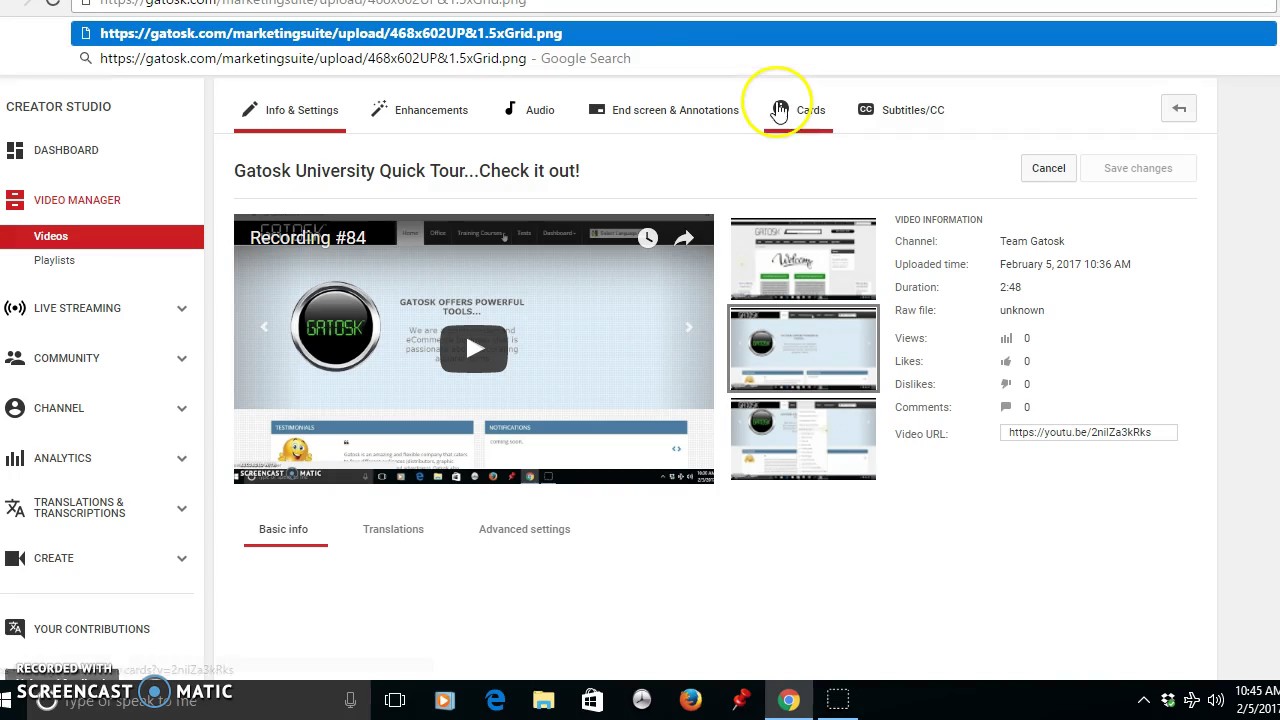Open the Translations tab
Screen dimensions: 1280x720
click(x=393, y=529)
